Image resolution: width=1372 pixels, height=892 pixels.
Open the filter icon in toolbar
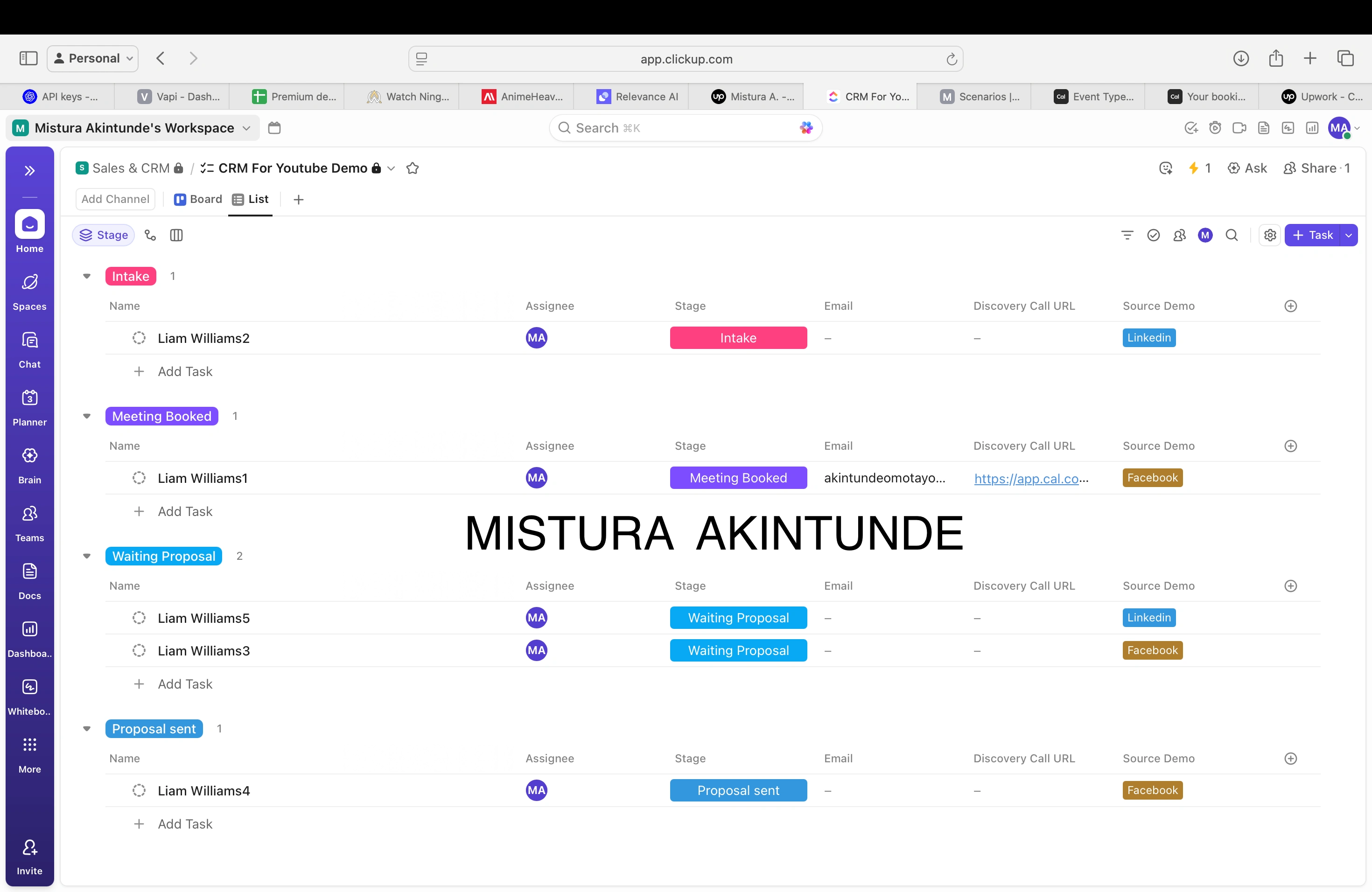1127,235
